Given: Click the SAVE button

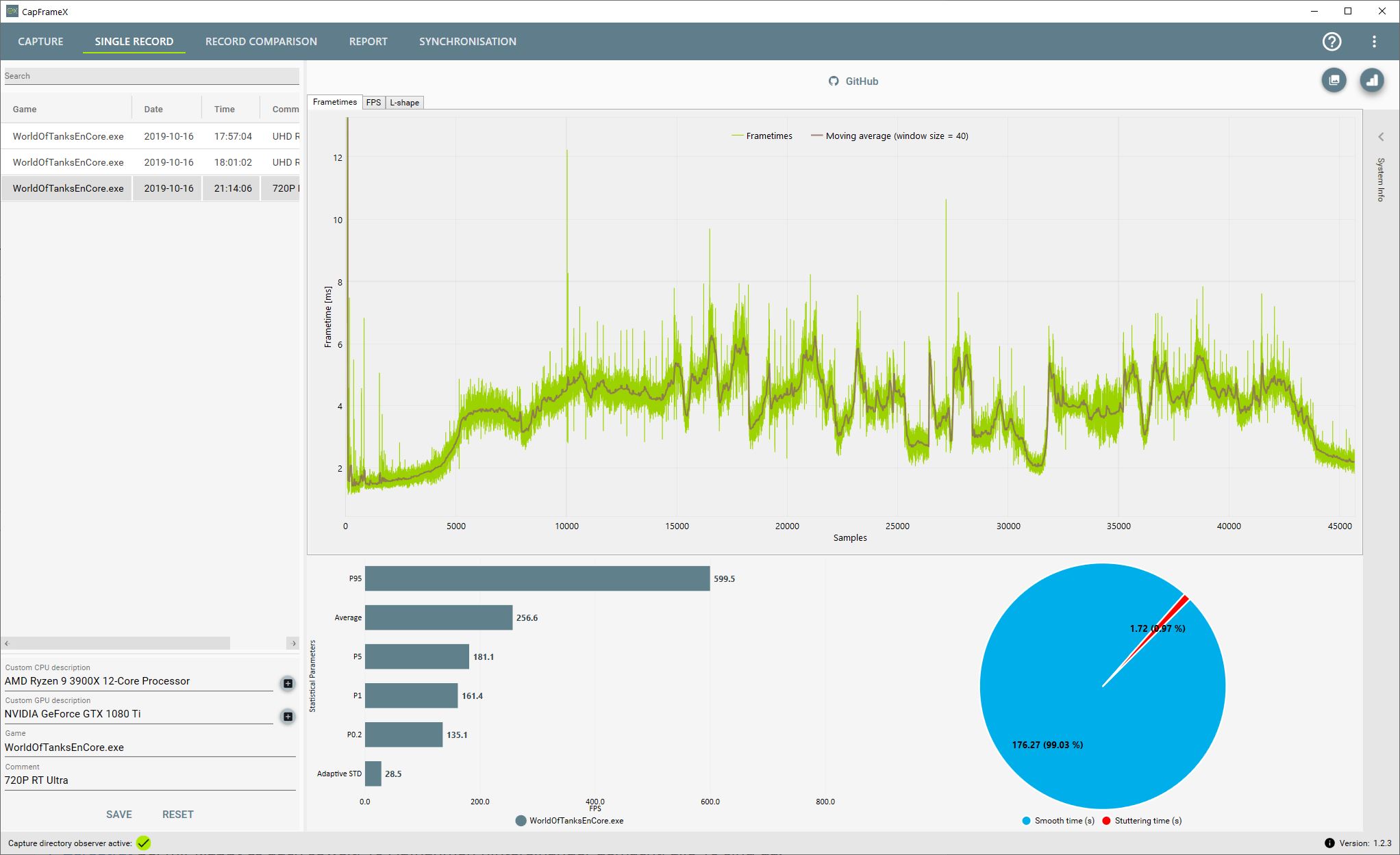Looking at the screenshot, I should coord(118,815).
